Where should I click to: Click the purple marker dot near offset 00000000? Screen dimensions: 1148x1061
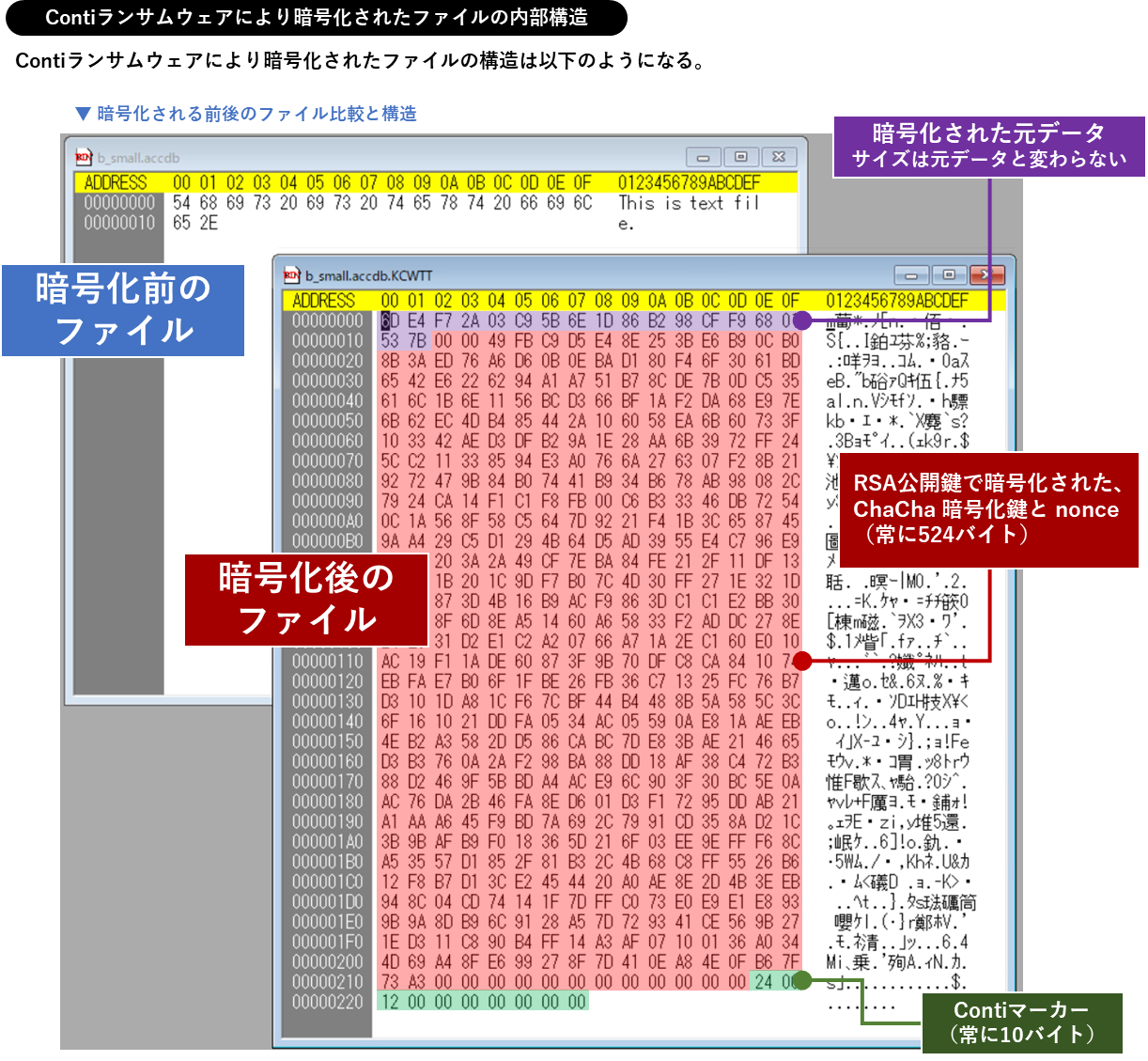tap(800, 320)
